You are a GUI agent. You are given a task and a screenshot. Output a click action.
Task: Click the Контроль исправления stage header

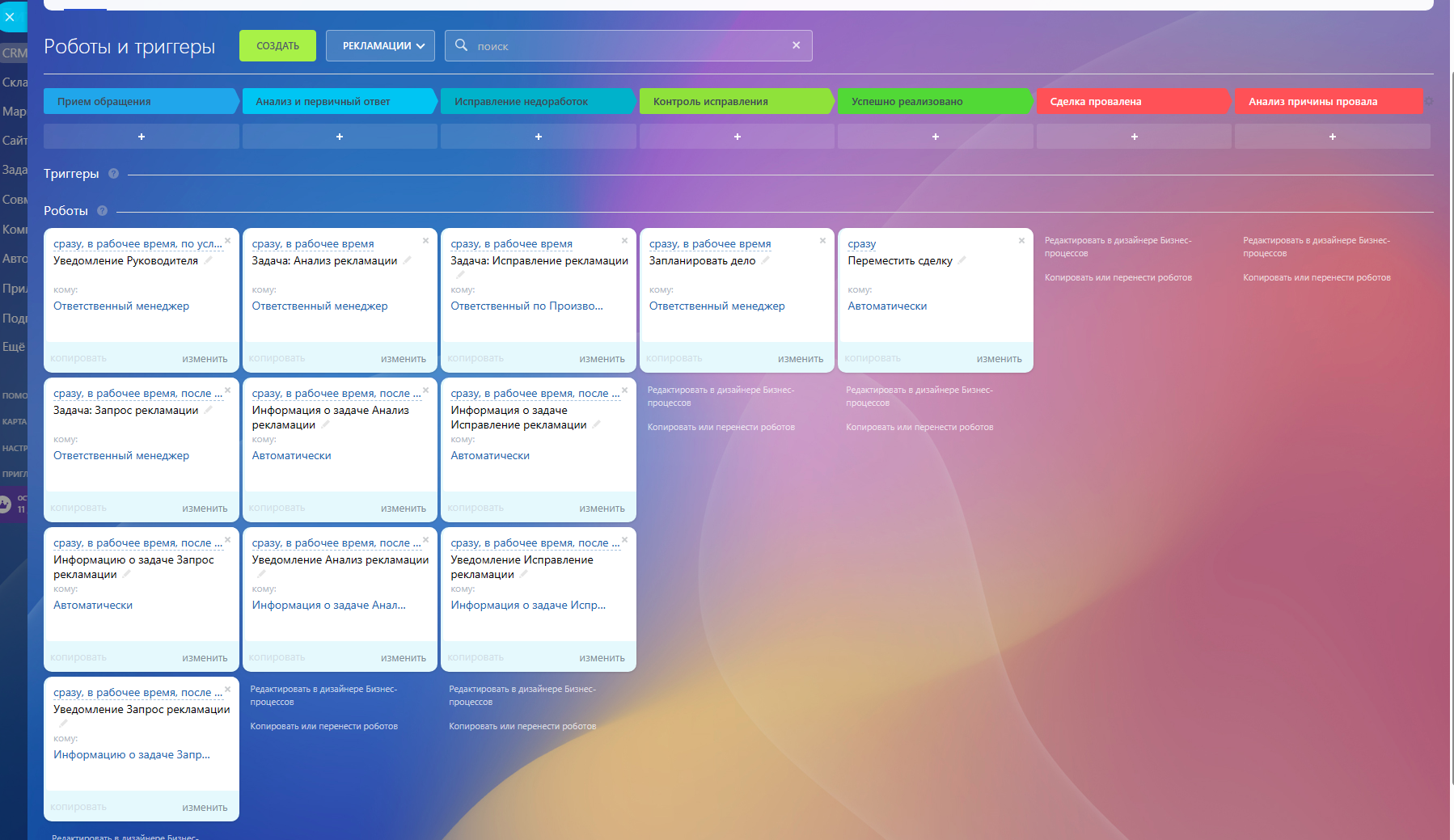tap(737, 101)
